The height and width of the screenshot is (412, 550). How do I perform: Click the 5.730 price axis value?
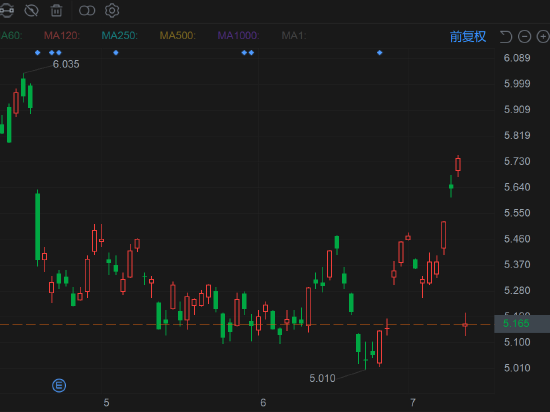[x=517, y=161]
